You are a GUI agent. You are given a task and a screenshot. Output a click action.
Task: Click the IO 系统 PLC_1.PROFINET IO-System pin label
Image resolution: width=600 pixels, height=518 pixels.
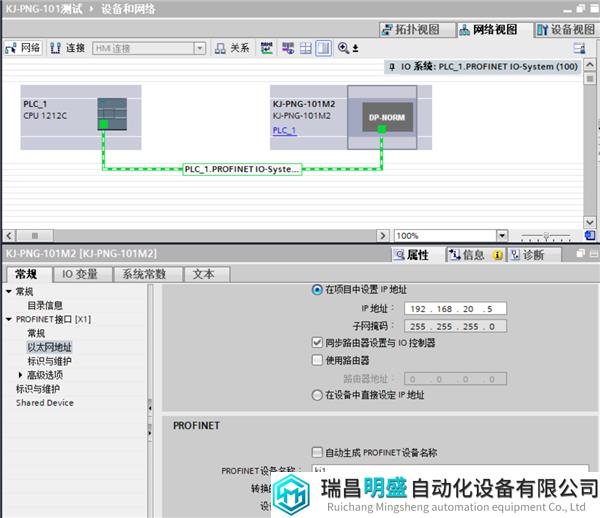(x=483, y=67)
